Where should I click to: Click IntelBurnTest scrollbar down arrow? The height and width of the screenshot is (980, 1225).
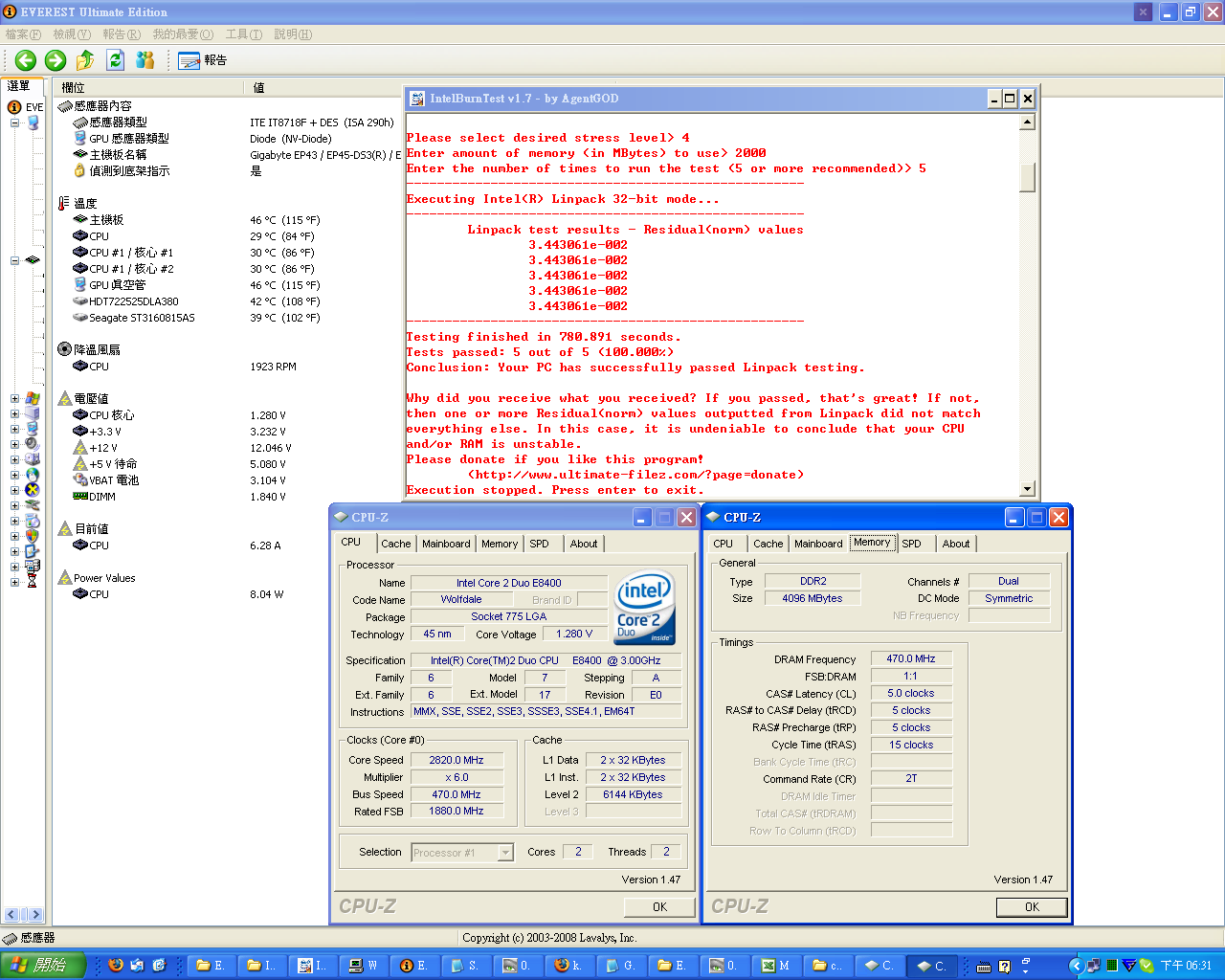click(x=1027, y=489)
